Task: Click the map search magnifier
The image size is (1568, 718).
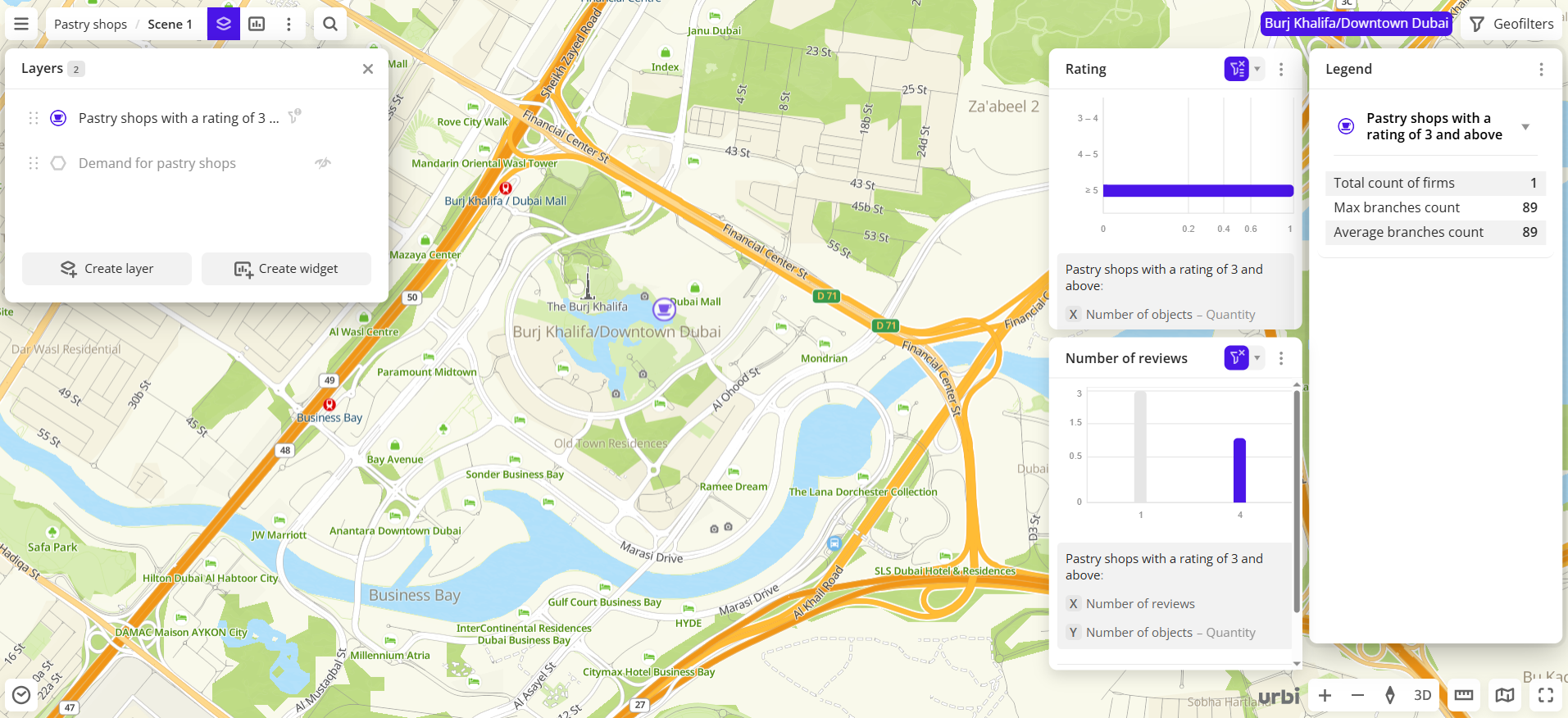Action: 330,24
